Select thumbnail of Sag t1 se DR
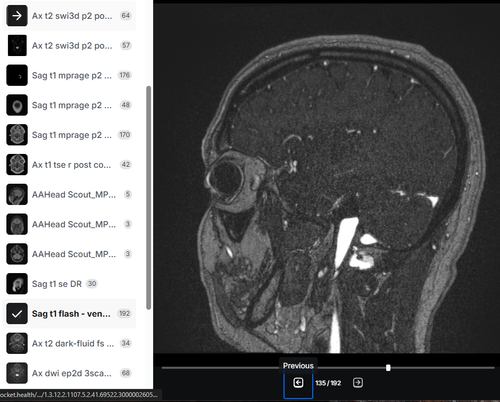 click(x=17, y=284)
